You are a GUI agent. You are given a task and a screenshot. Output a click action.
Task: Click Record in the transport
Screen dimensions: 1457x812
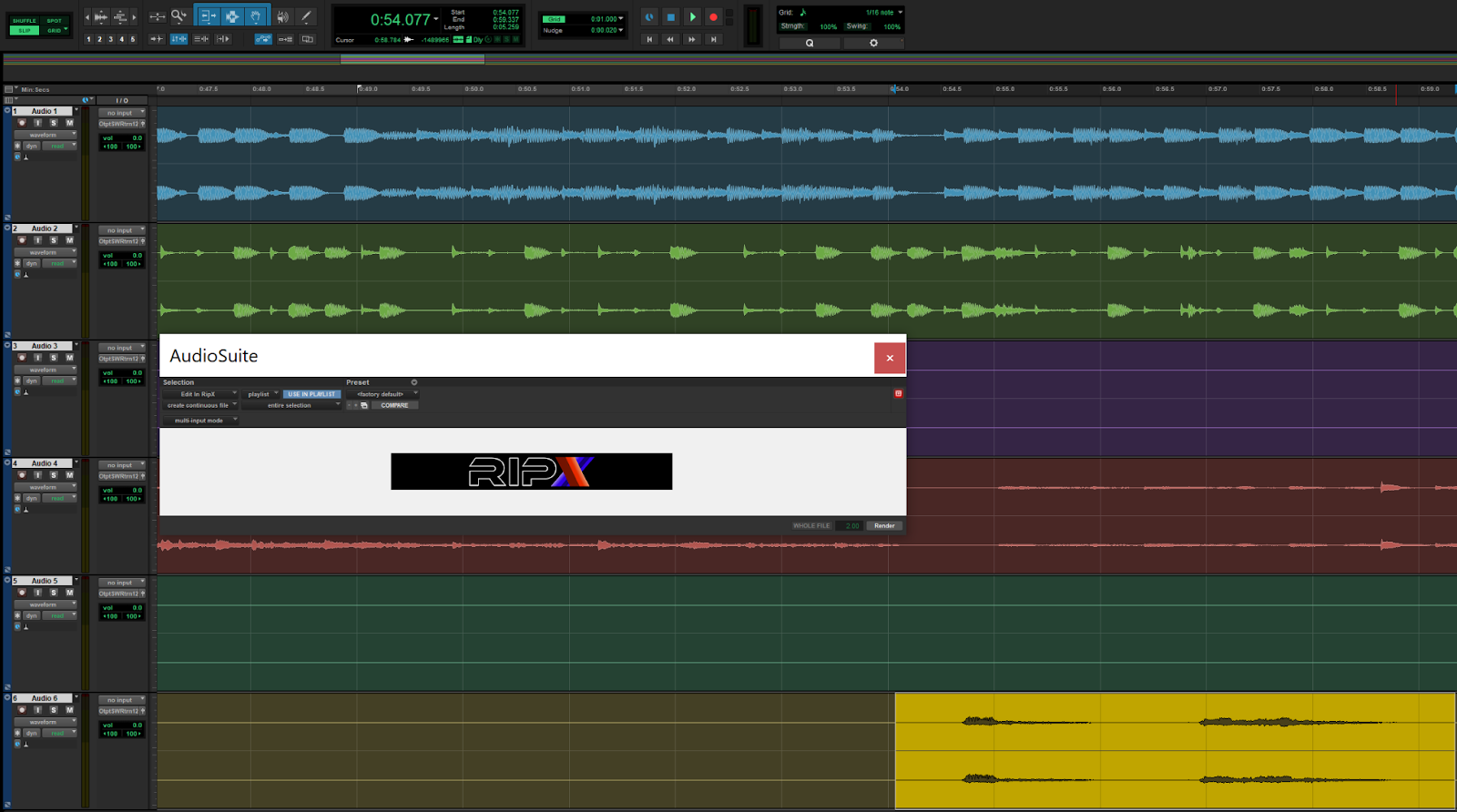pyautogui.click(x=713, y=16)
